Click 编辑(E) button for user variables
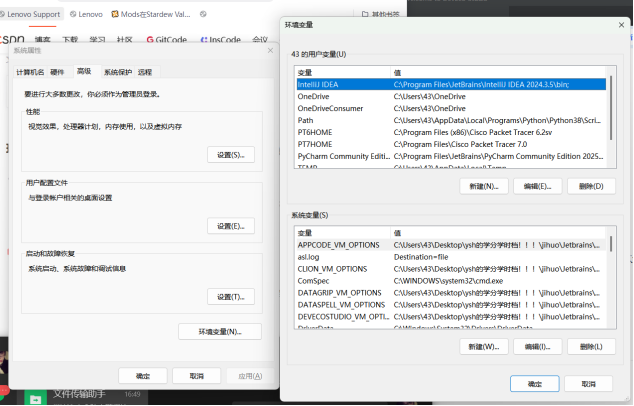The image size is (634, 406). [x=537, y=186]
